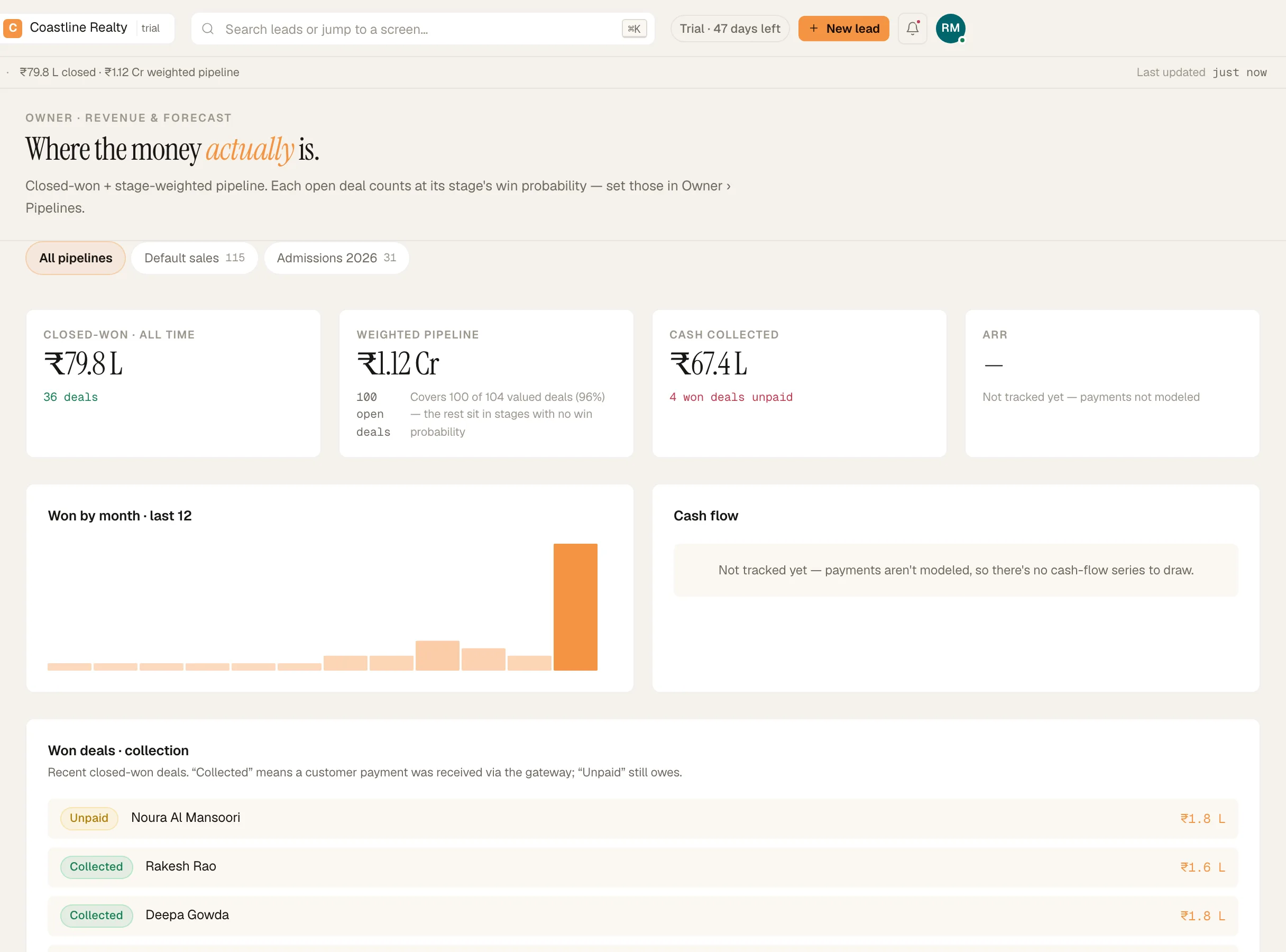Click the tallest bar in Won by month chart

pyautogui.click(x=575, y=607)
